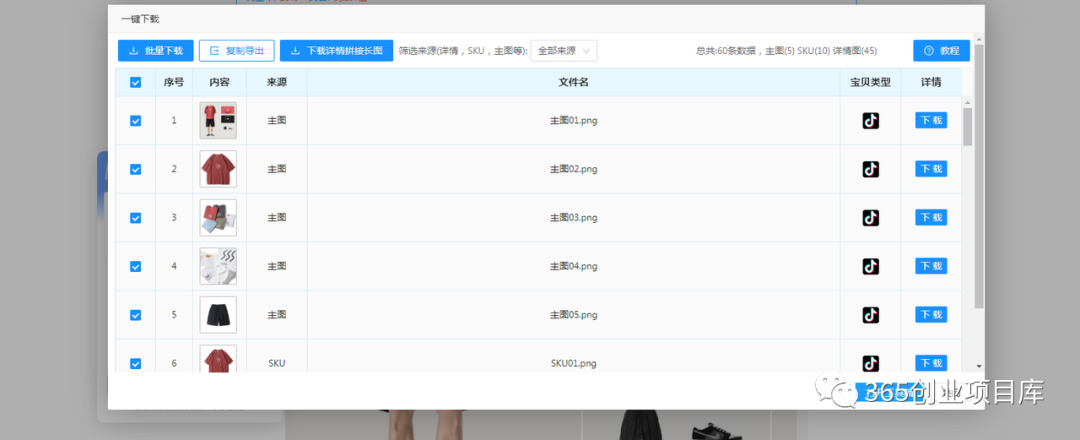Download 主图02.png using its 下载 button

click(x=931, y=169)
